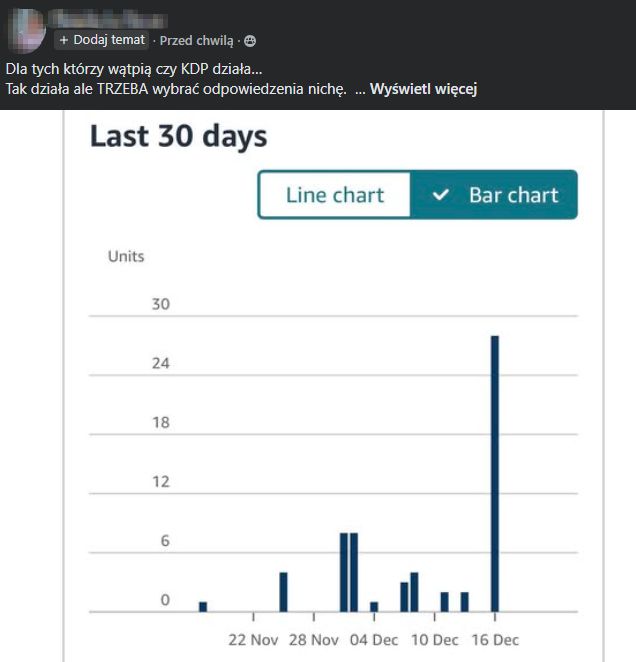Expand the post with "Wyświetl więcej"
This screenshot has height=662, width=636.
423,90
